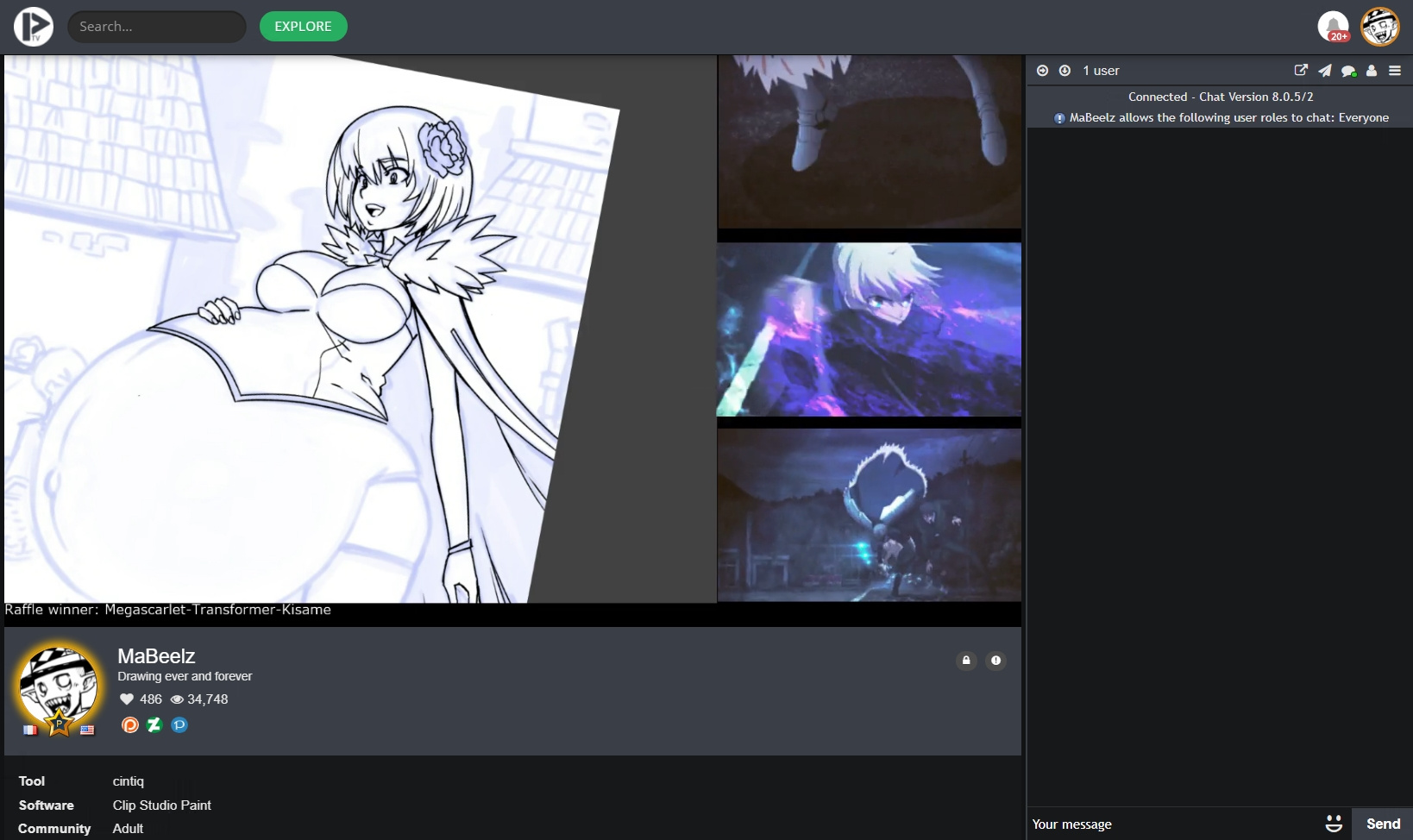Image resolution: width=1413 pixels, height=840 pixels.
Task: Click the 'Adult' community value
Action: tap(128, 829)
